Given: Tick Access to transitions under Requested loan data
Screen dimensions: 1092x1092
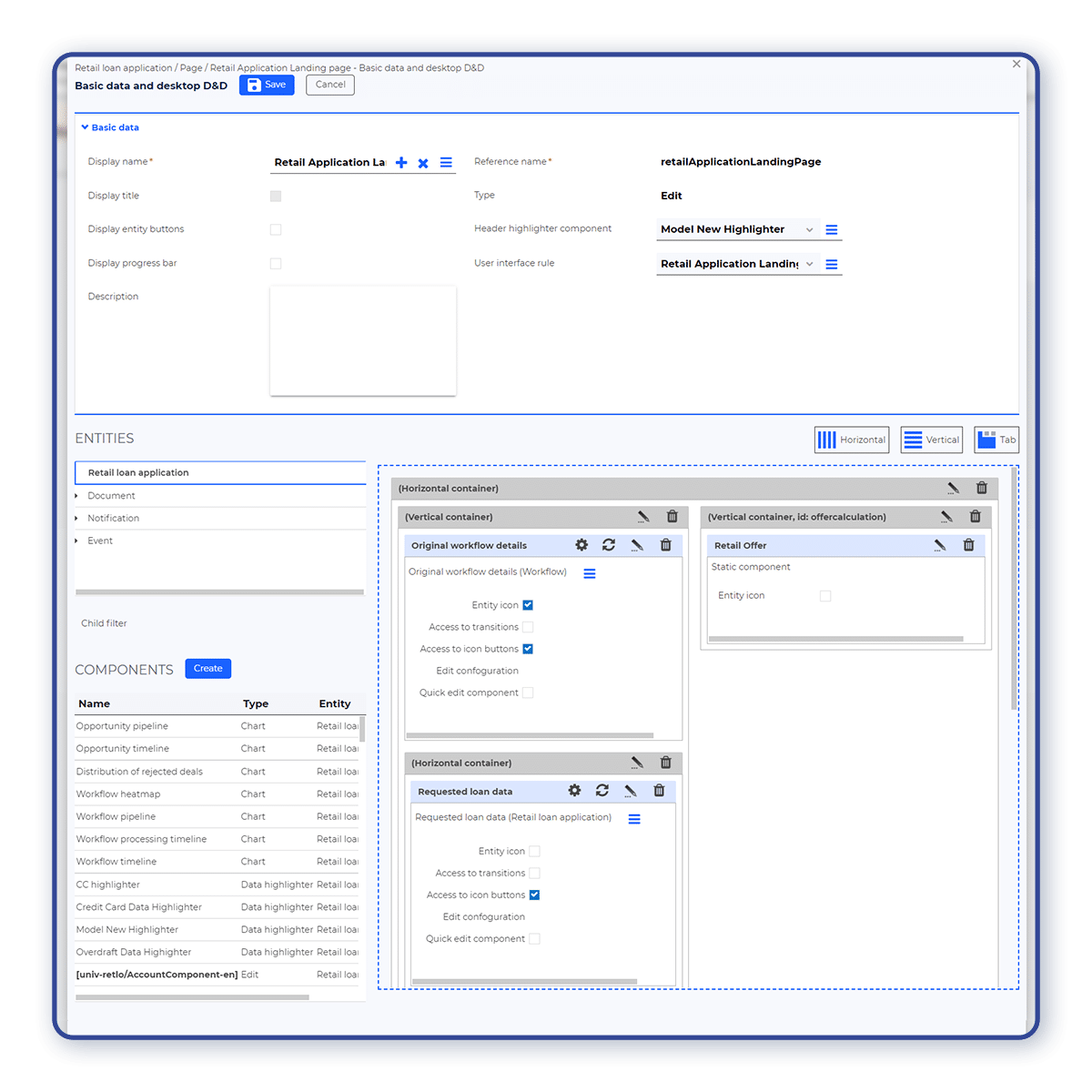Looking at the screenshot, I should point(534,874).
